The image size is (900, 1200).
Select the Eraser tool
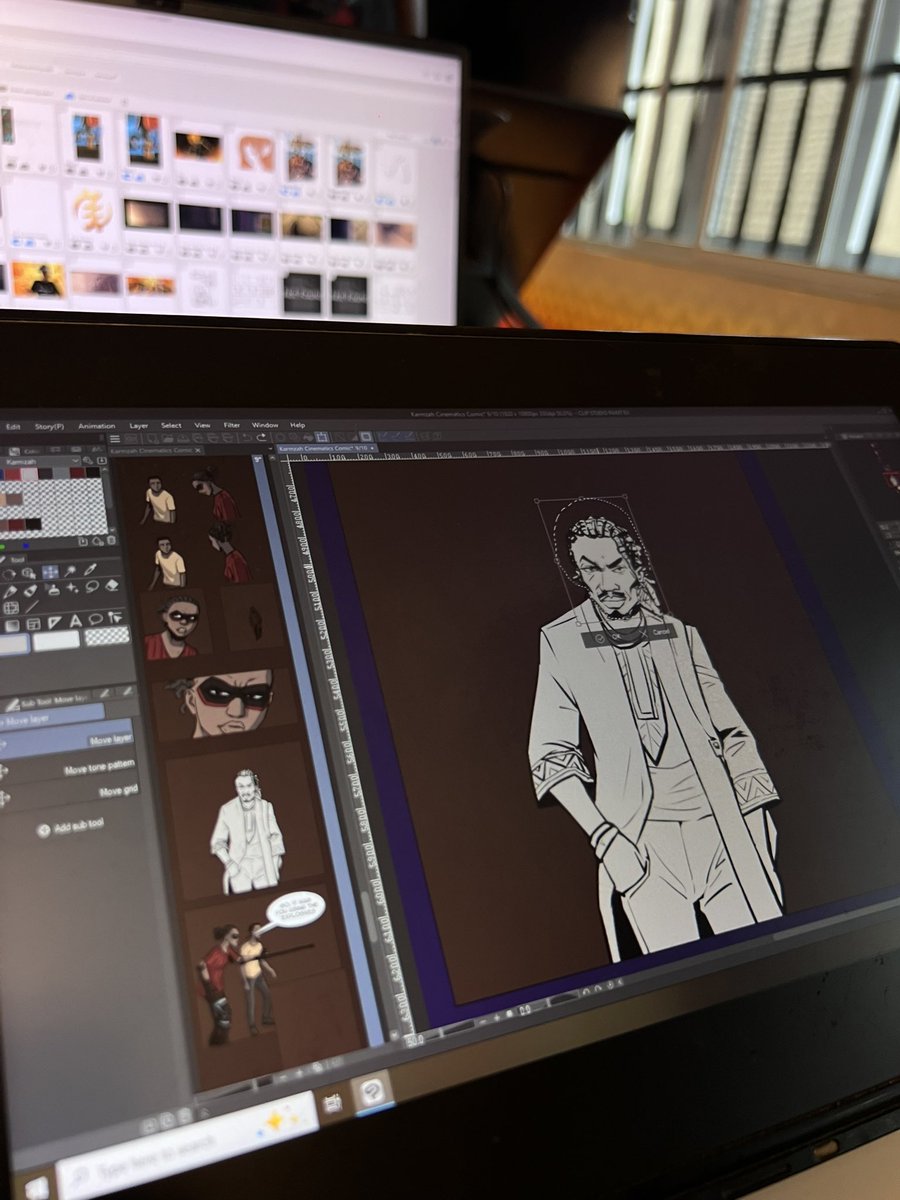coord(111,586)
